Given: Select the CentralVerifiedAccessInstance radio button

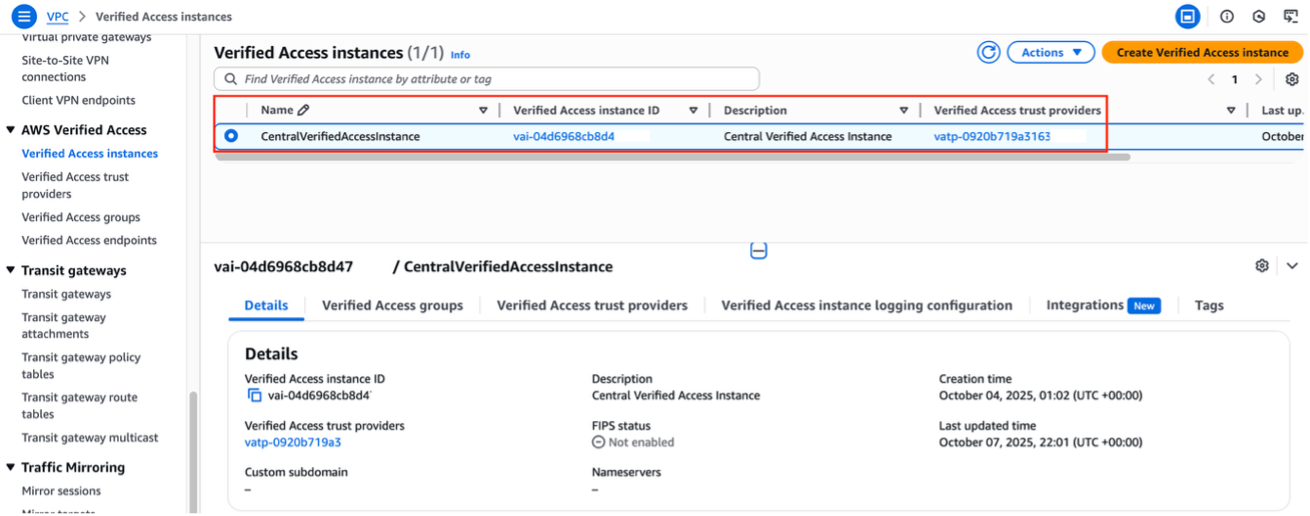Looking at the screenshot, I should (x=232, y=136).
